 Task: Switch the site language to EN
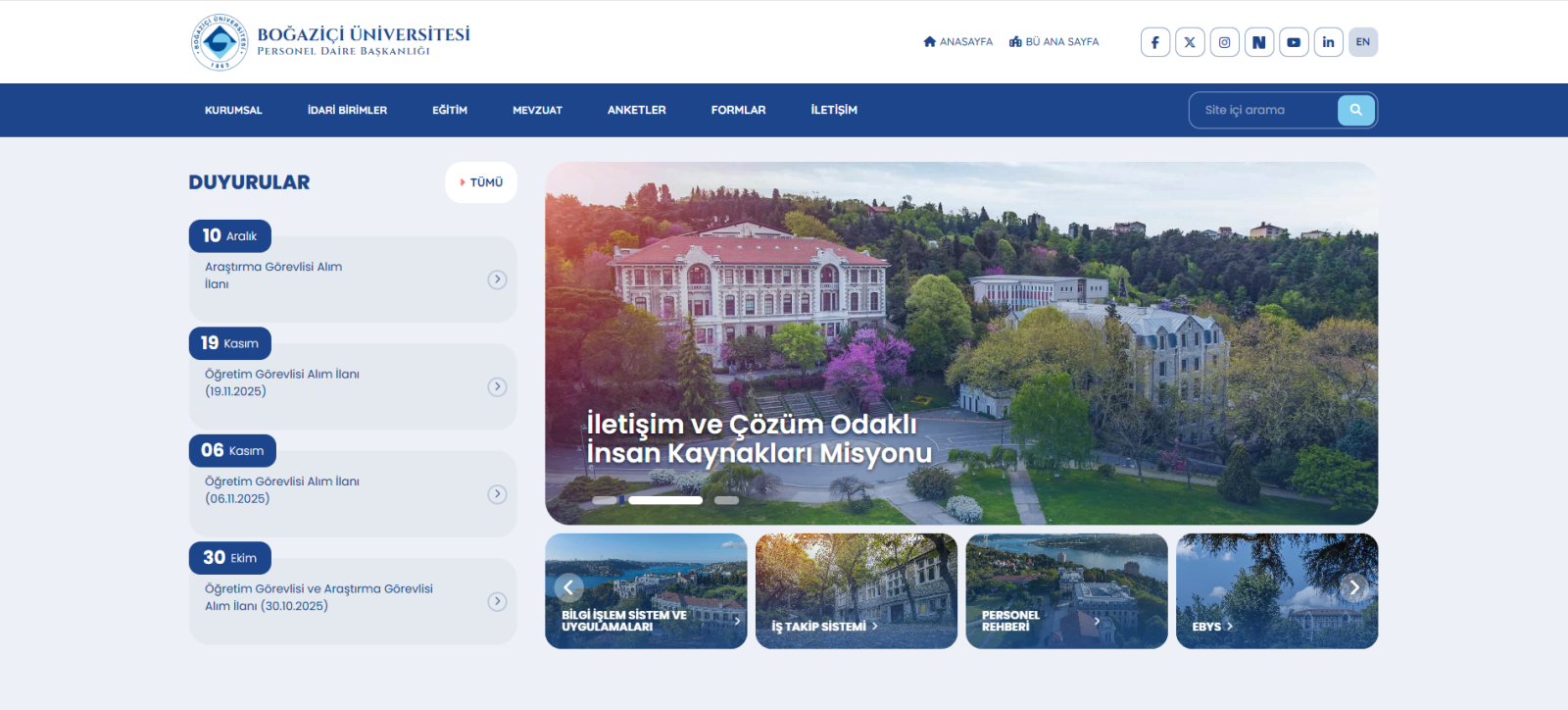[x=1362, y=42]
